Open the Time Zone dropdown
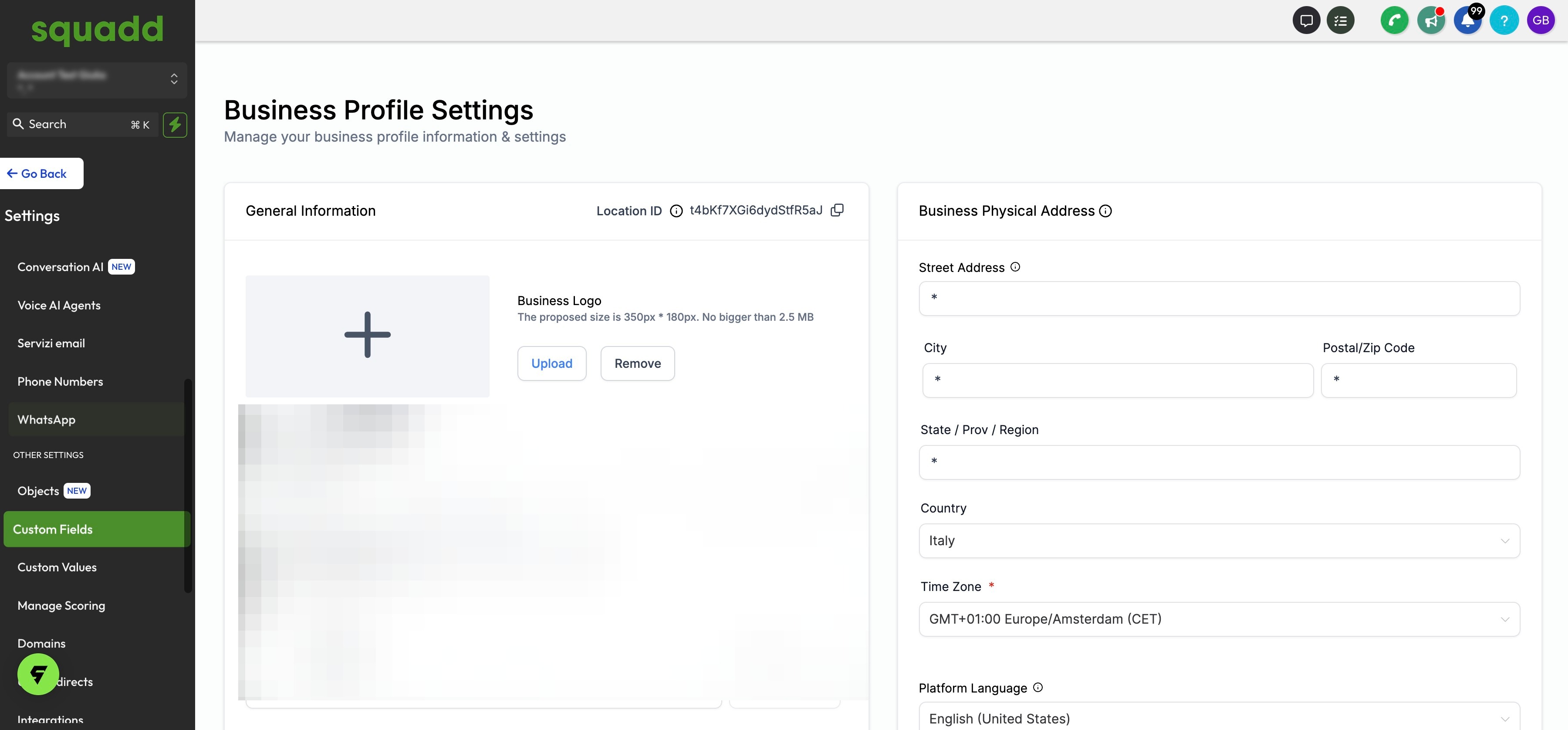The image size is (1568, 730). tap(1219, 619)
